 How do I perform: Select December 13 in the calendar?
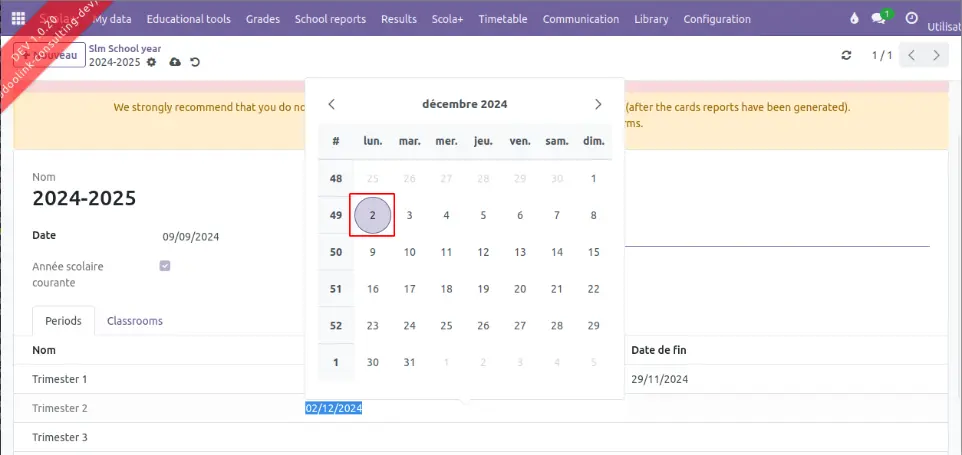[x=520, y=252]
